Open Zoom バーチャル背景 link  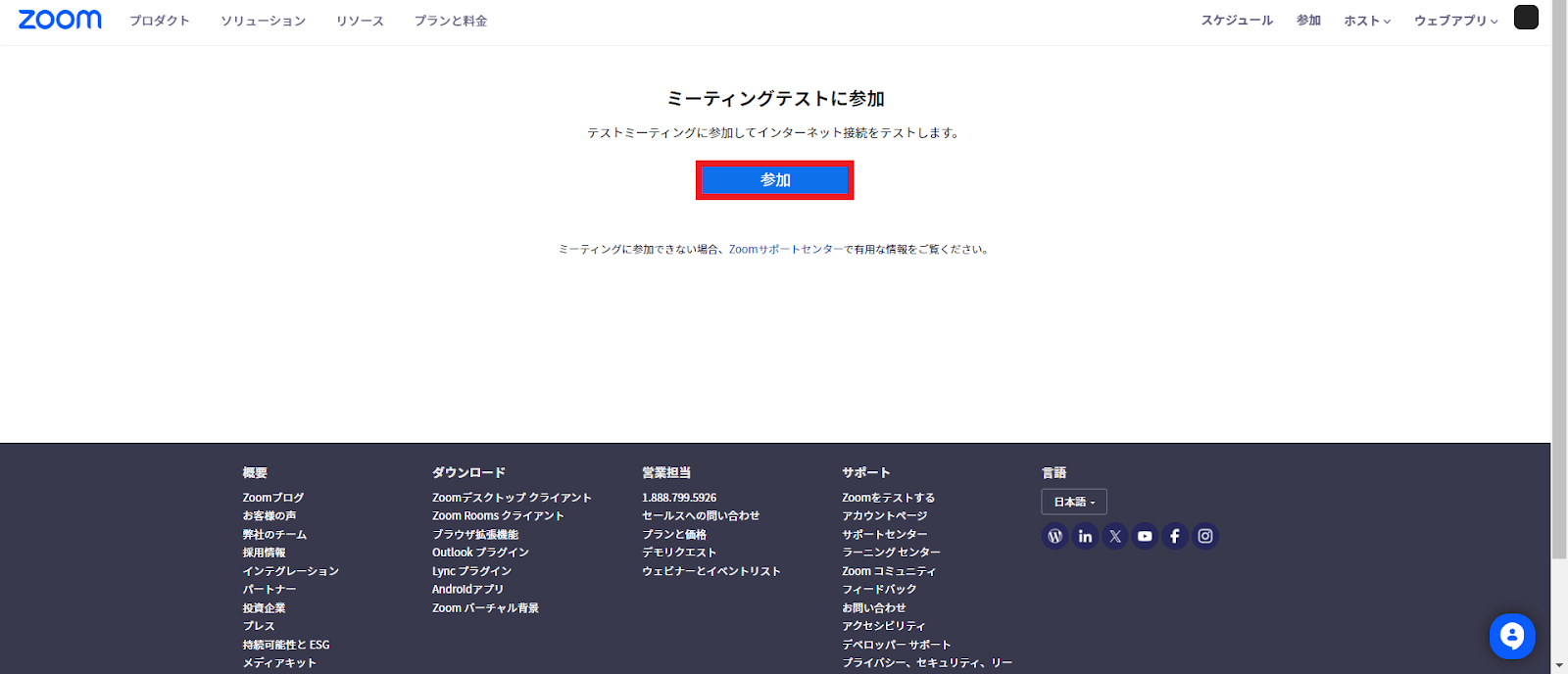pos(485,607)
